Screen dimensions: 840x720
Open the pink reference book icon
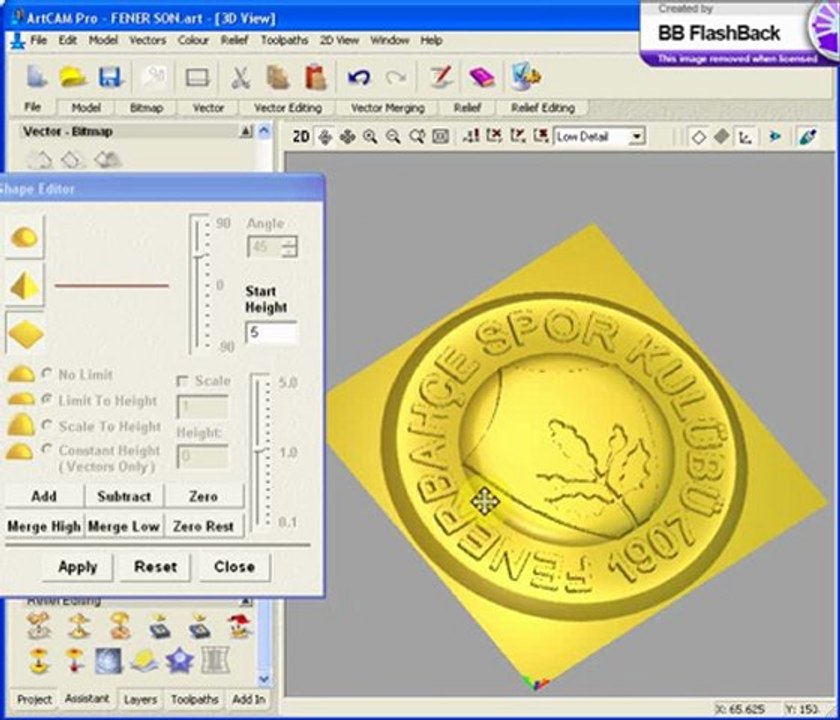[x=481, y=77]
